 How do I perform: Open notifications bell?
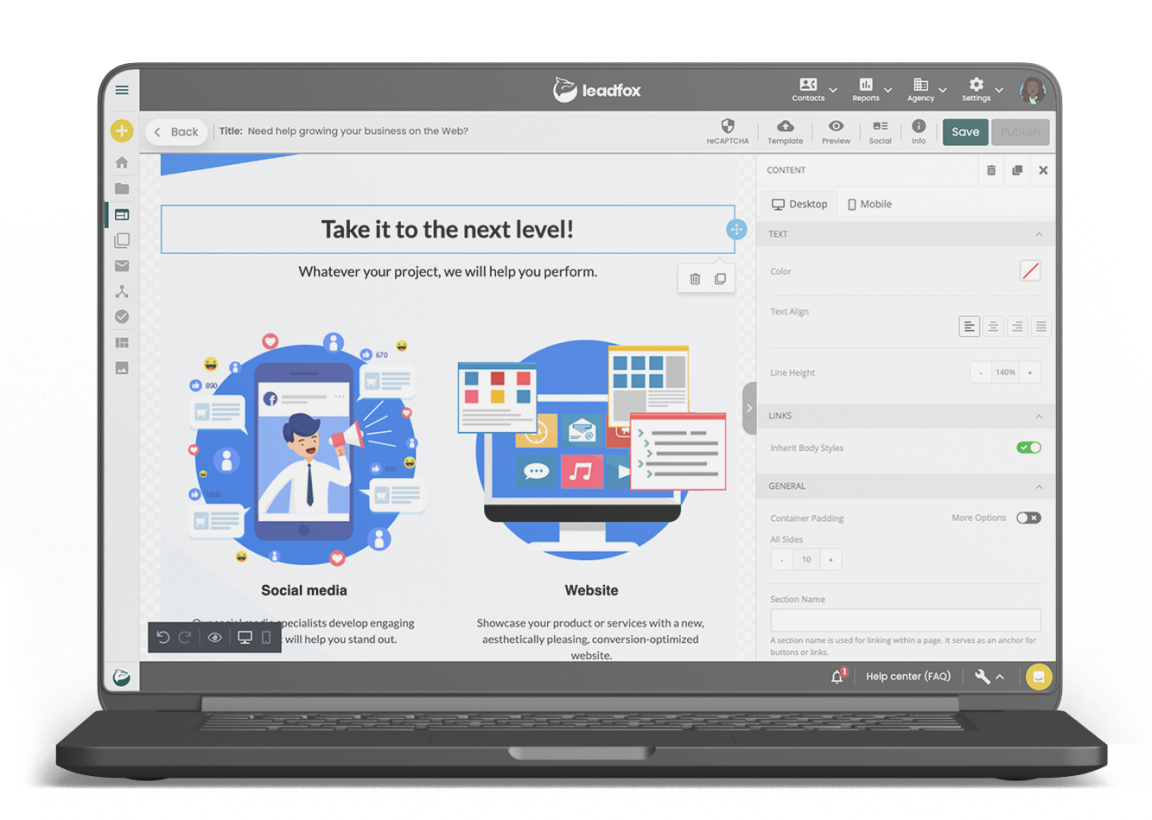tap(838, 676)
